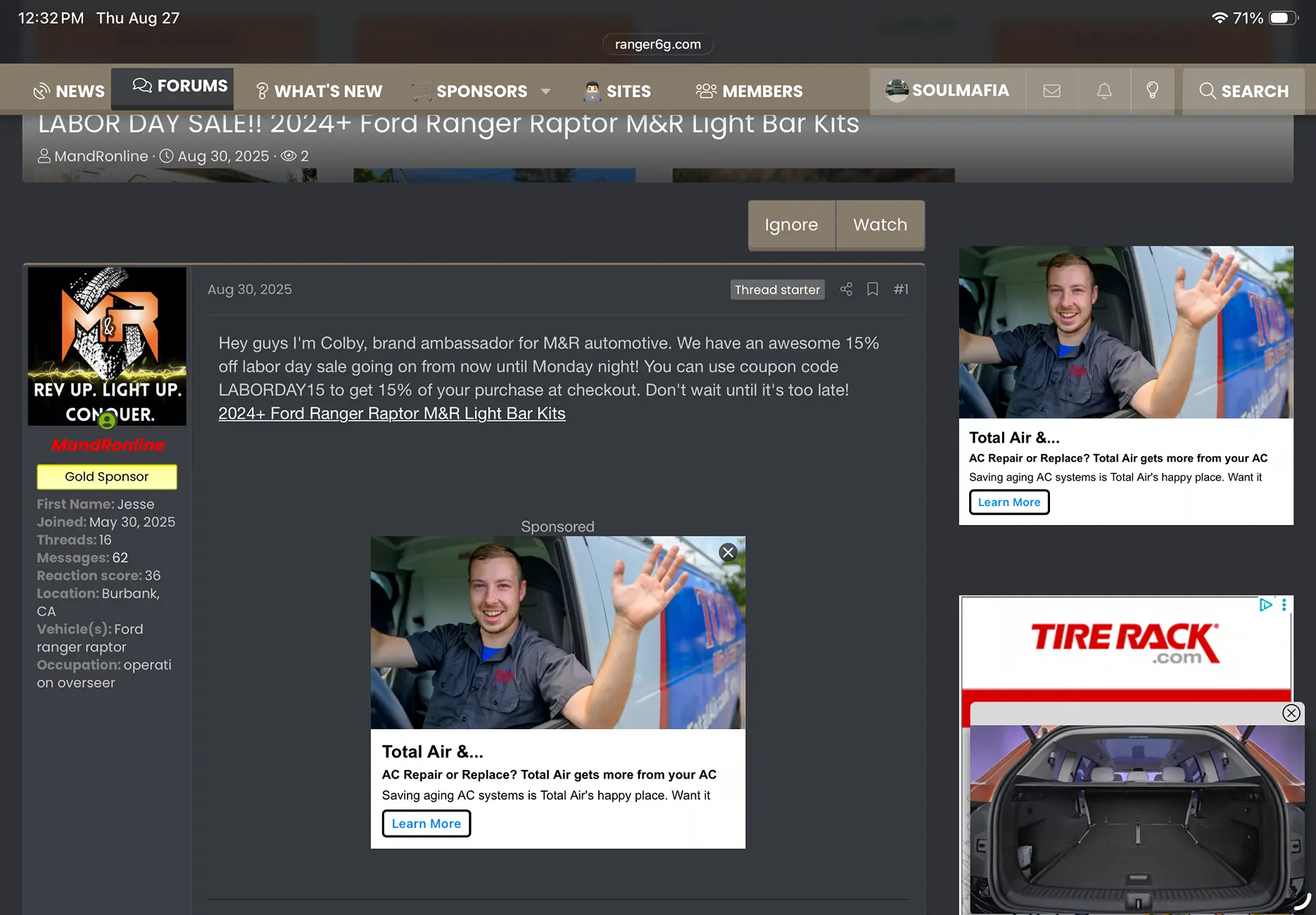The width and height of the screenshot is (1316, 915).
Task: Click the Watch thread button
Action: click(x=880, y=225)
